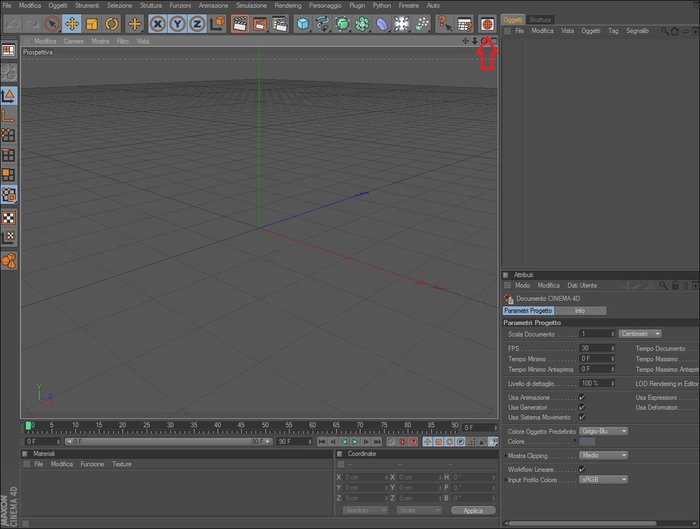Open the globe content browser icon
The width and height of the screenshot is (700, 529).
coord(487,24)
